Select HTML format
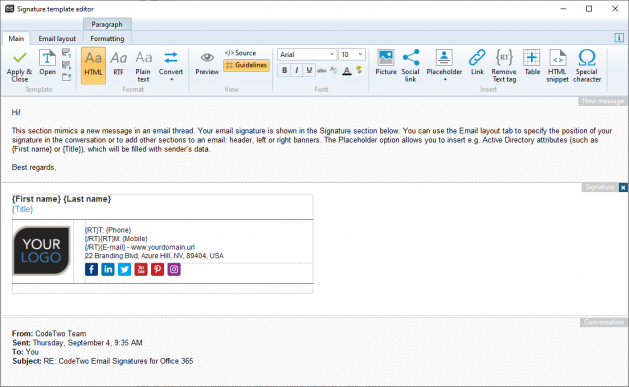 click(x=93, y=65)
